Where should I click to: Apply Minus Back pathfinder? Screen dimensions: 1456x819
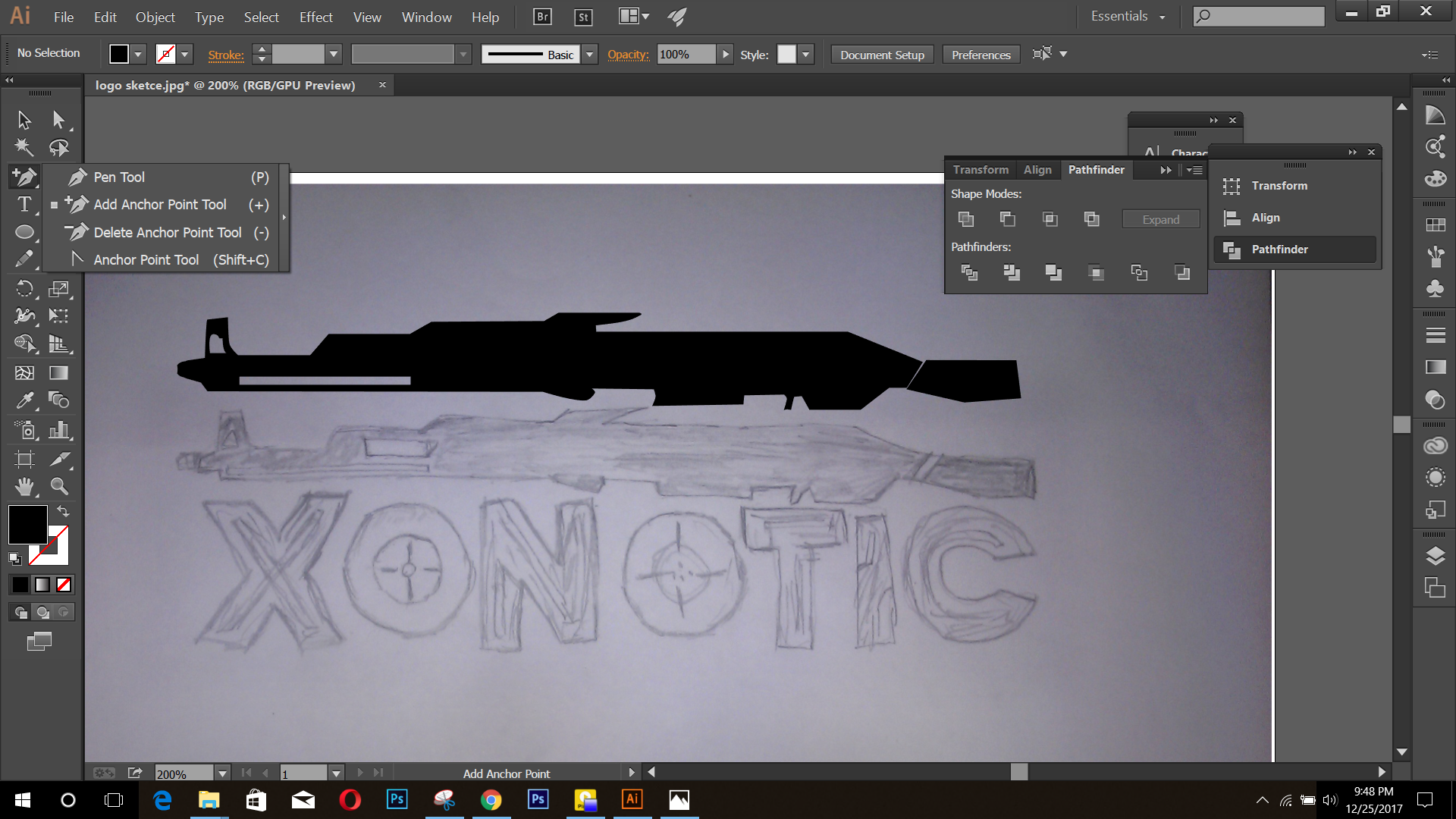(1182, 272)
